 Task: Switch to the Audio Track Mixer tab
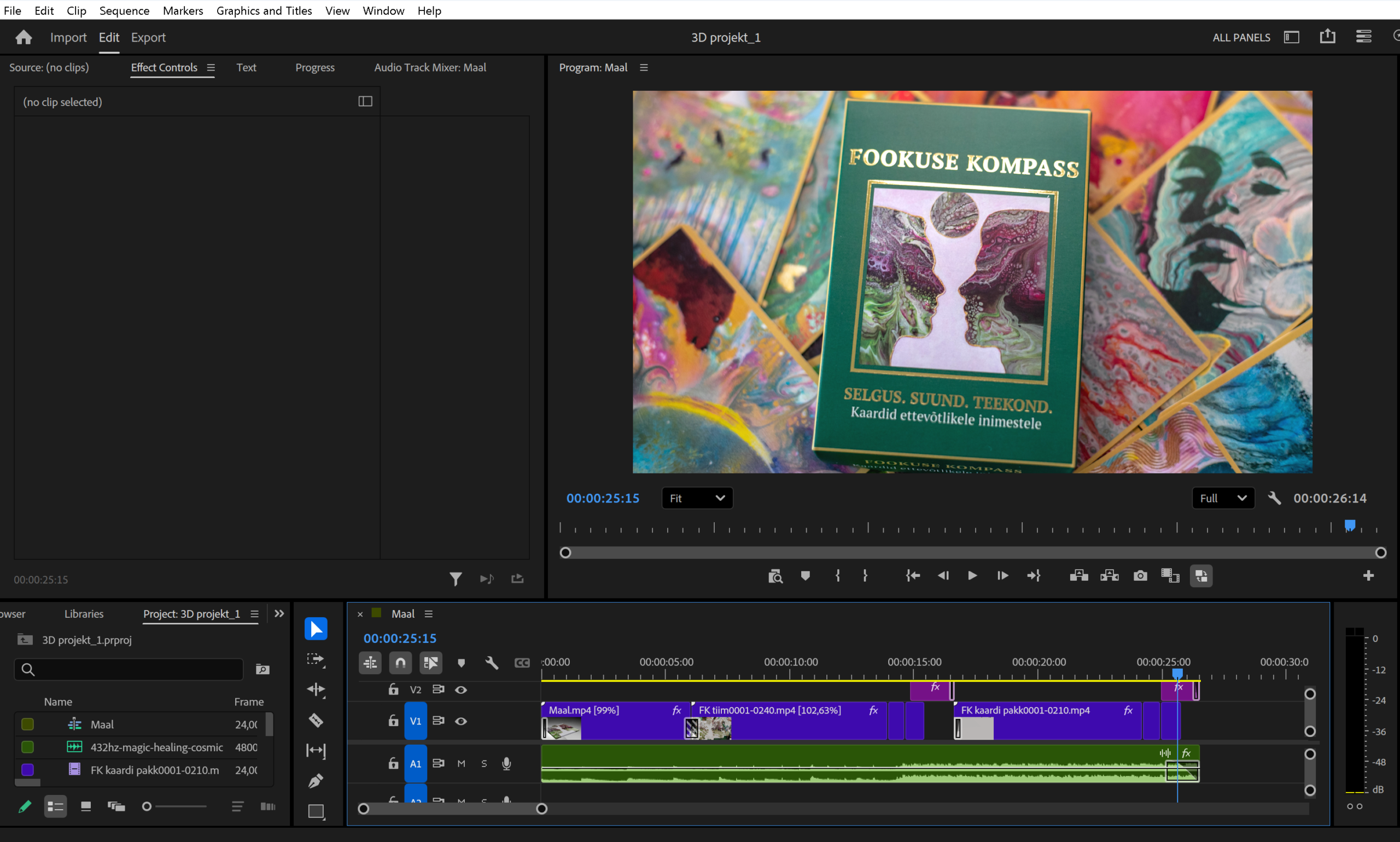click(430, 67)
